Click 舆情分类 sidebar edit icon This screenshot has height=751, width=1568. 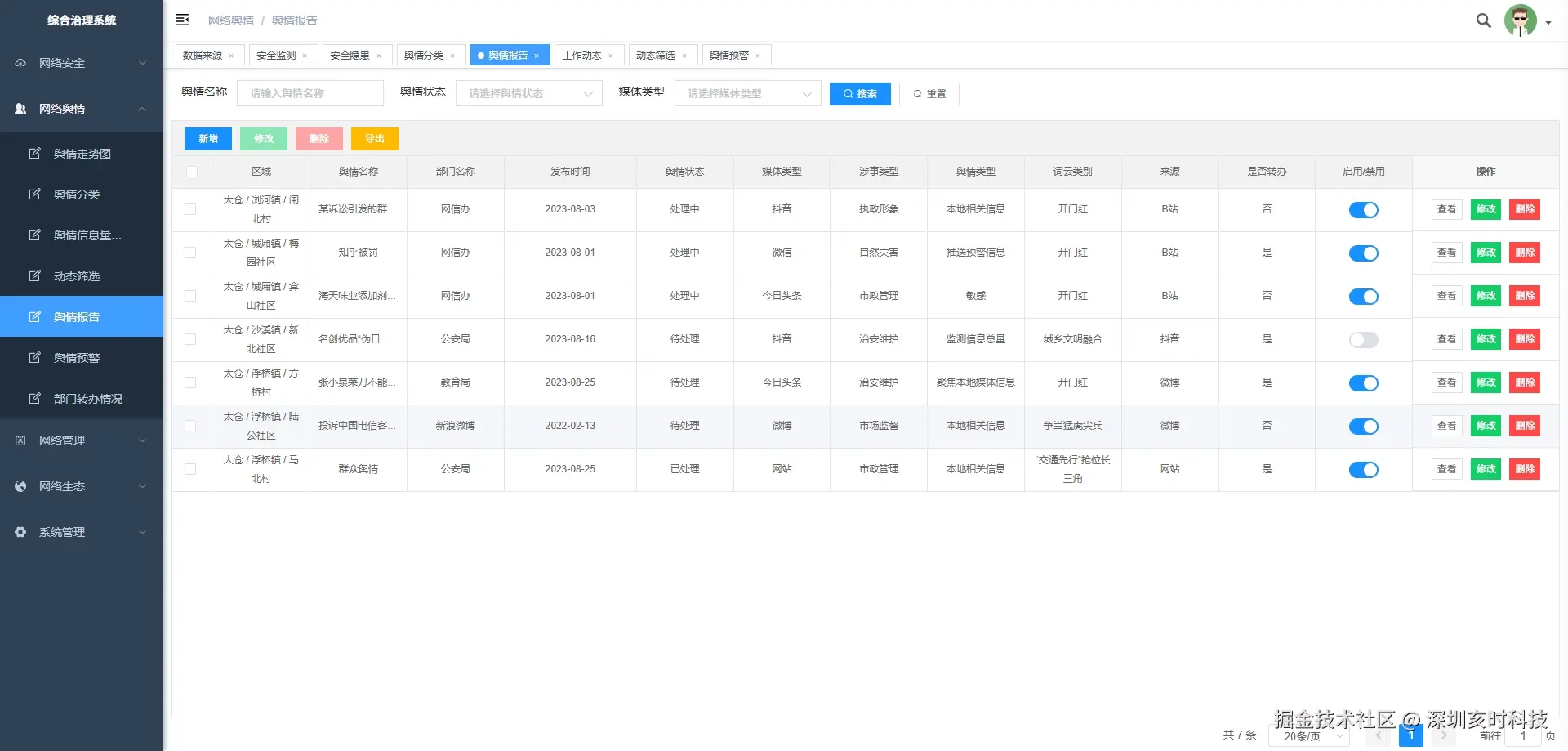tap(34, 194)
